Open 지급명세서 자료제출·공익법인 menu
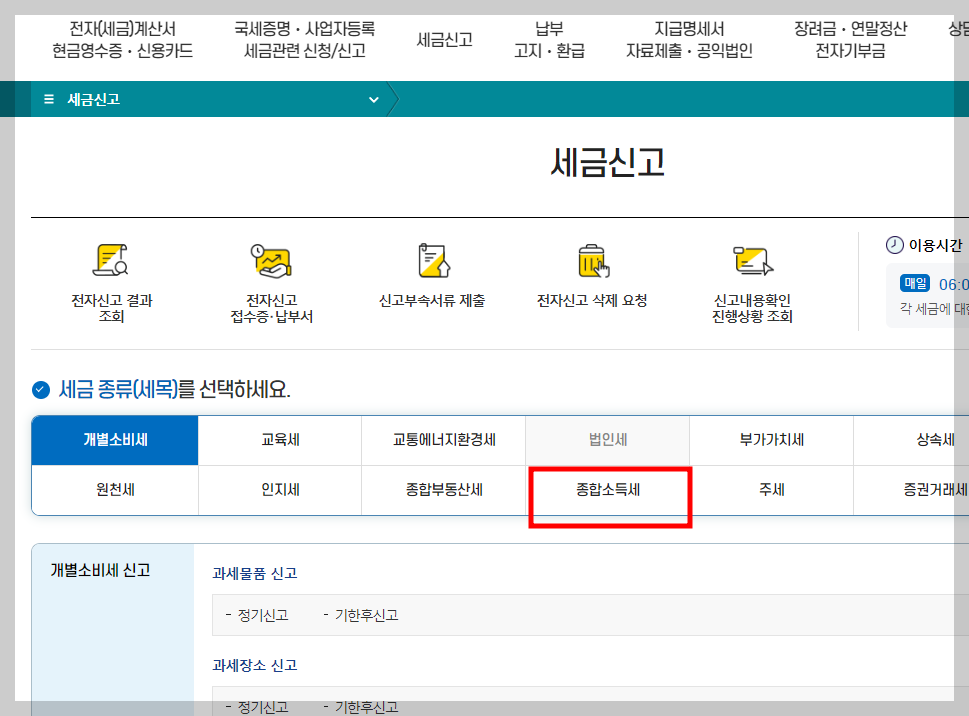Screen dimensions: 969x716 pos(689,40)
